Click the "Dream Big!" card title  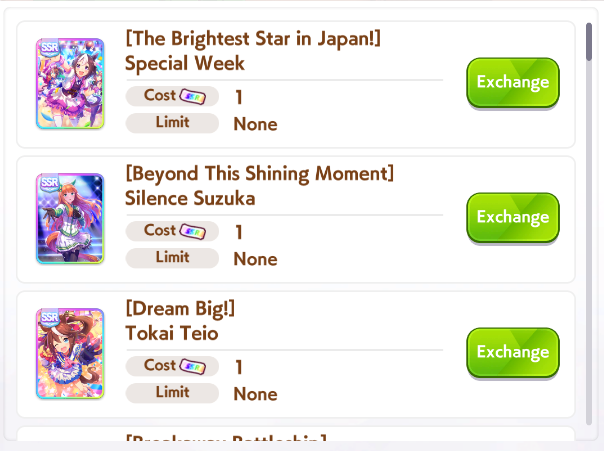[x=180, y=309]
